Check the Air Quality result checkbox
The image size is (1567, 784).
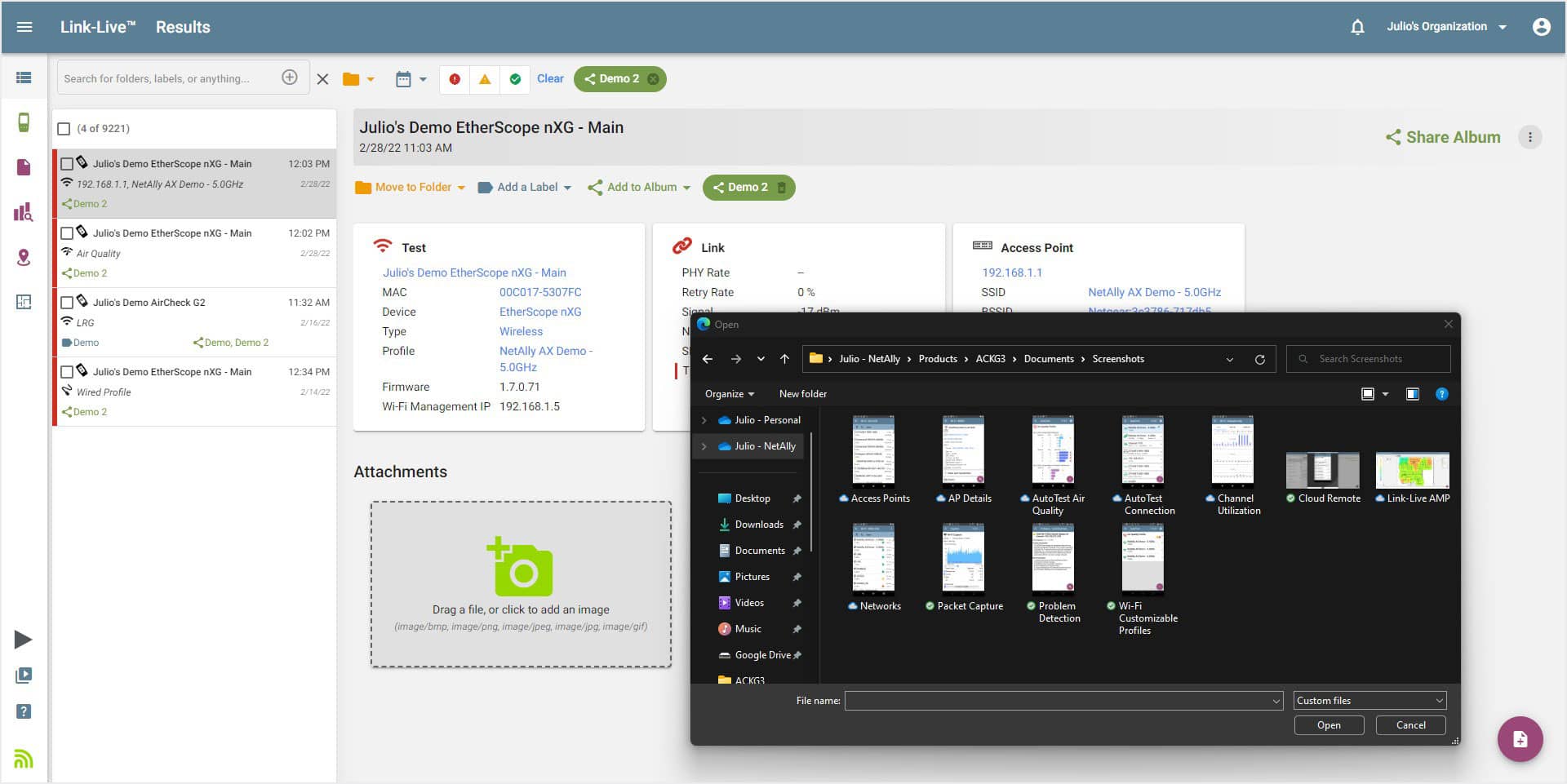click(67, 233)
